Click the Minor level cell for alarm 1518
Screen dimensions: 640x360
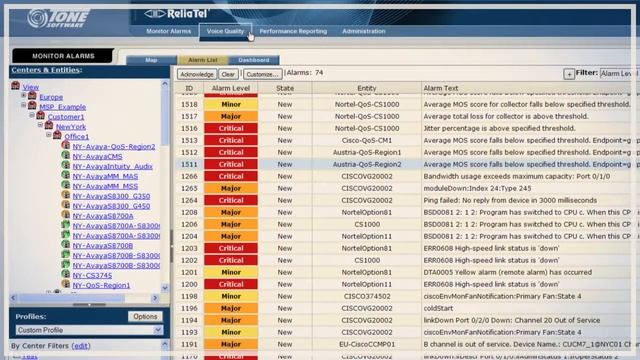coord(231,104)
